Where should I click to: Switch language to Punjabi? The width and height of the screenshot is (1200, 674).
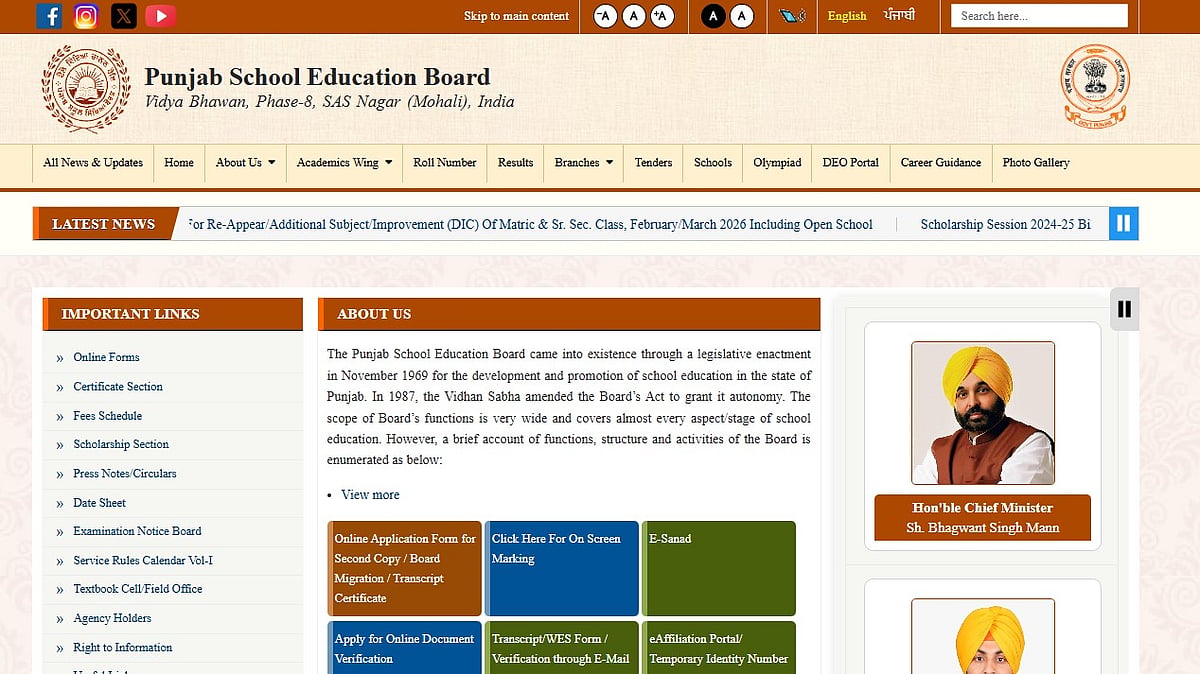pos(899,16)
